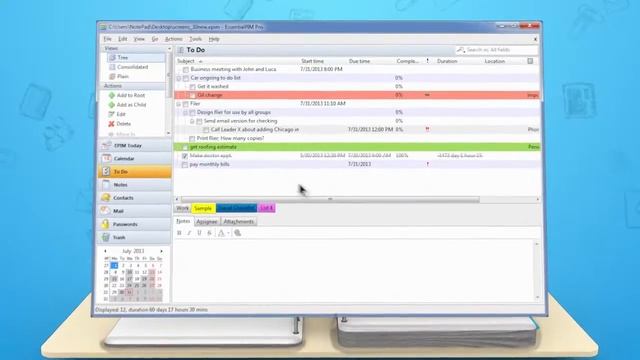Click the search magnifier icon
The width and height of the screenshot is (640, 360).
coord(461,50)
